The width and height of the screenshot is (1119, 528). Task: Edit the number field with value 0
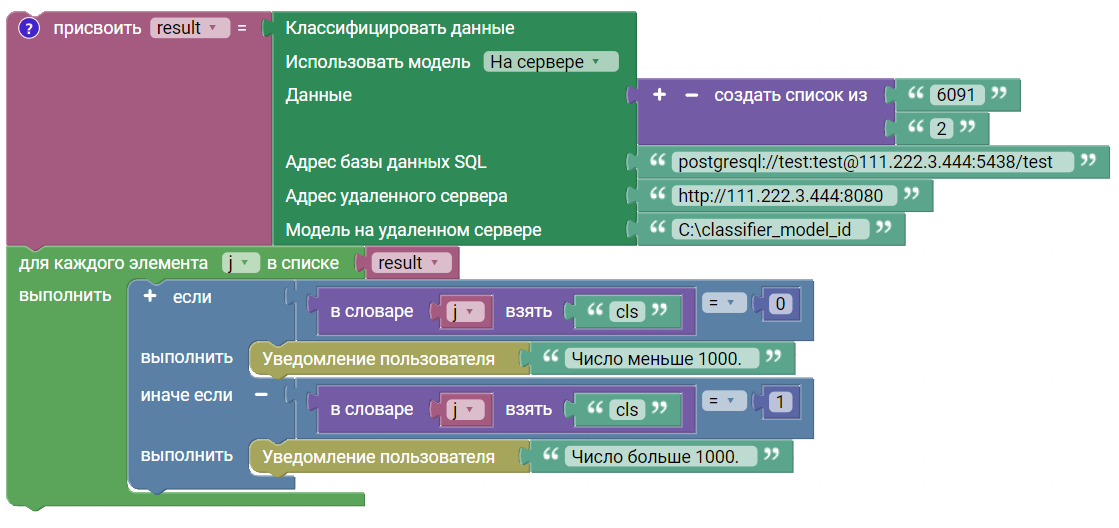[780, 305]
